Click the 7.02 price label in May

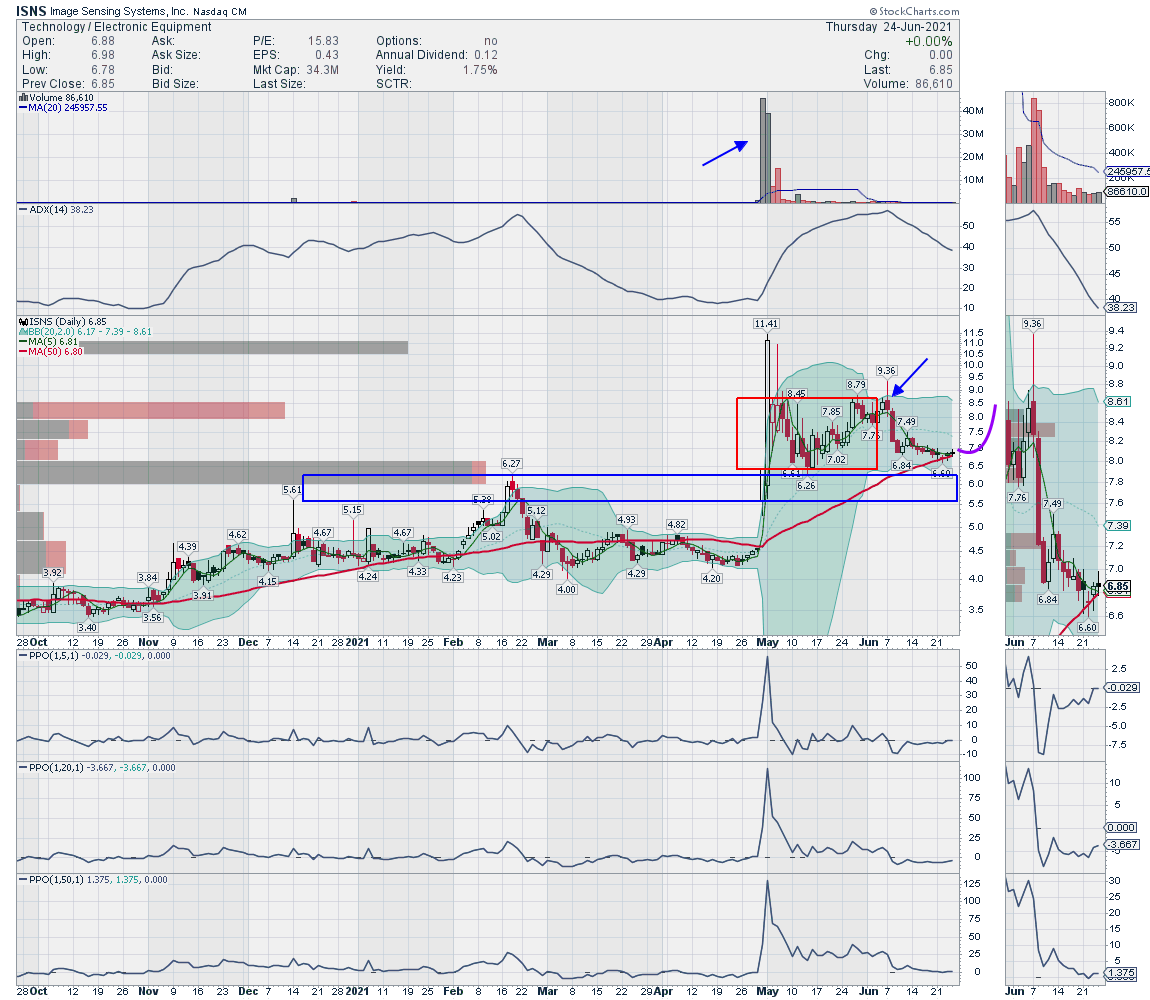tap(836, 459)
